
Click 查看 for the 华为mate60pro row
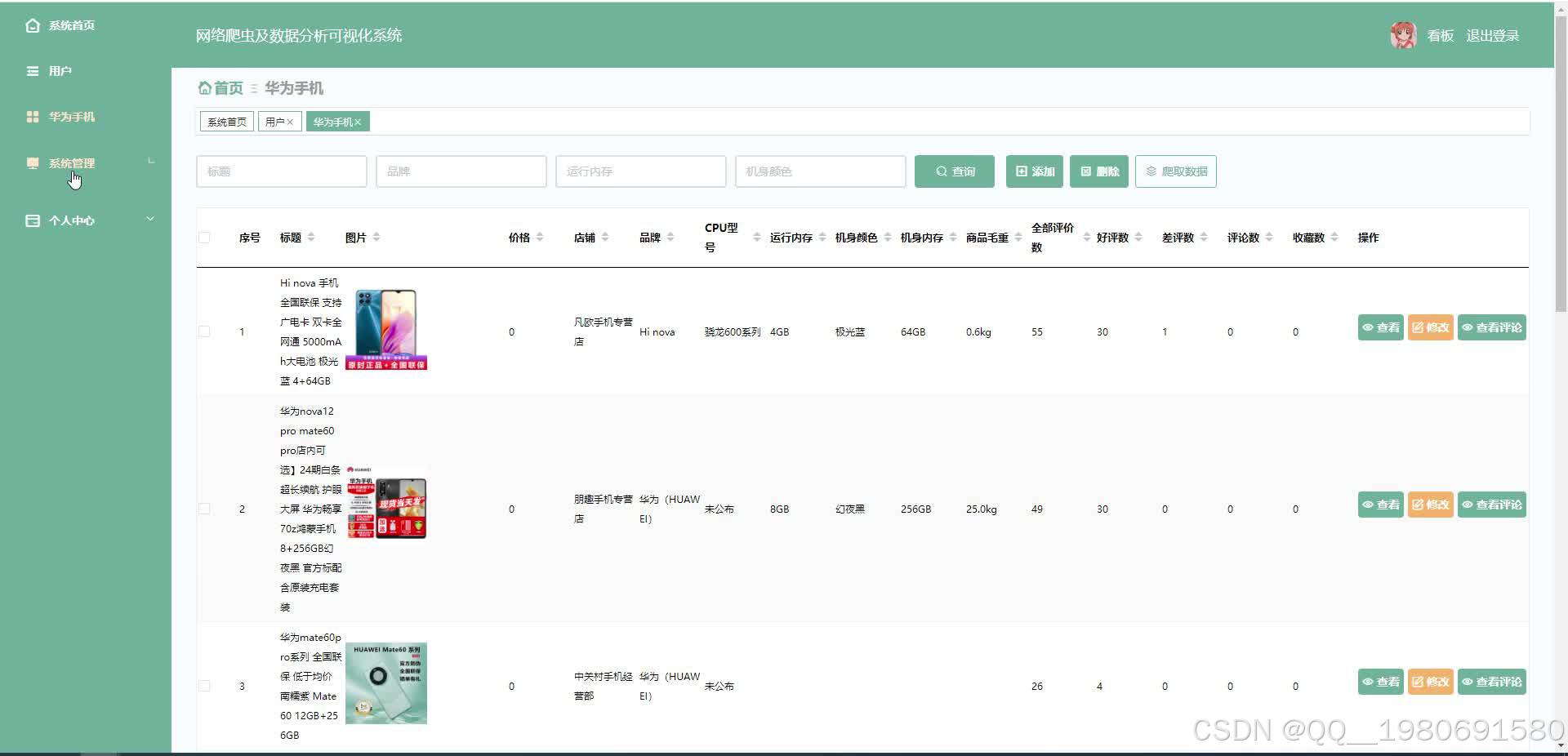pos(1380,682)
